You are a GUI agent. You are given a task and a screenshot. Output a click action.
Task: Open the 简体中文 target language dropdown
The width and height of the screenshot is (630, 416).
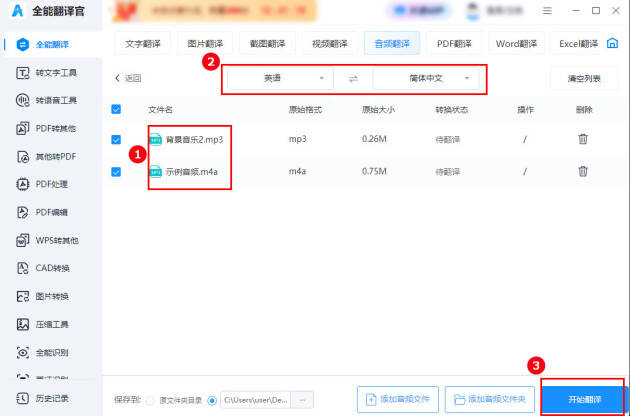[426, 78]
